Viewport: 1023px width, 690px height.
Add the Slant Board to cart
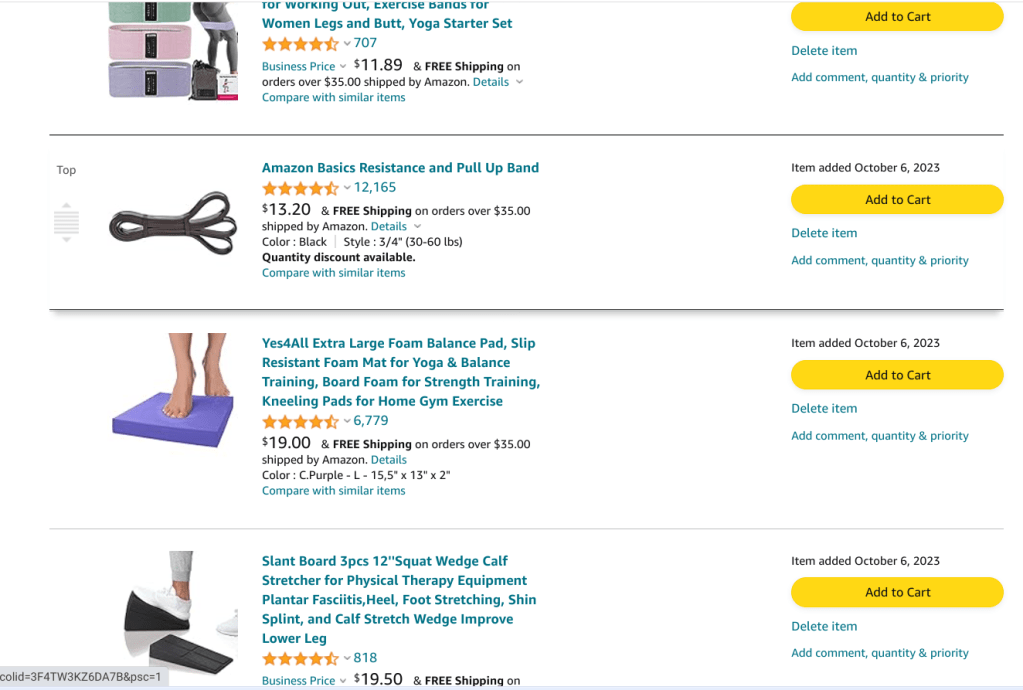pos(896,592)
